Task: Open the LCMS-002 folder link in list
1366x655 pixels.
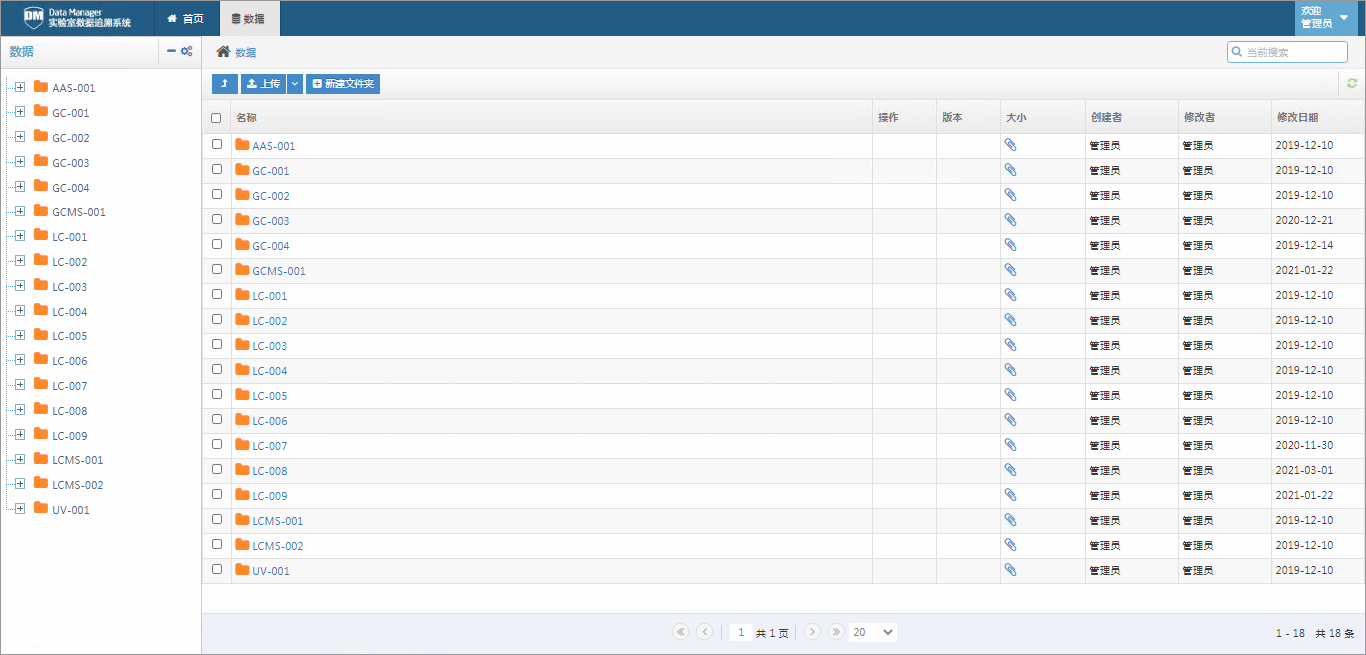Action: click(x=277, y=546)
